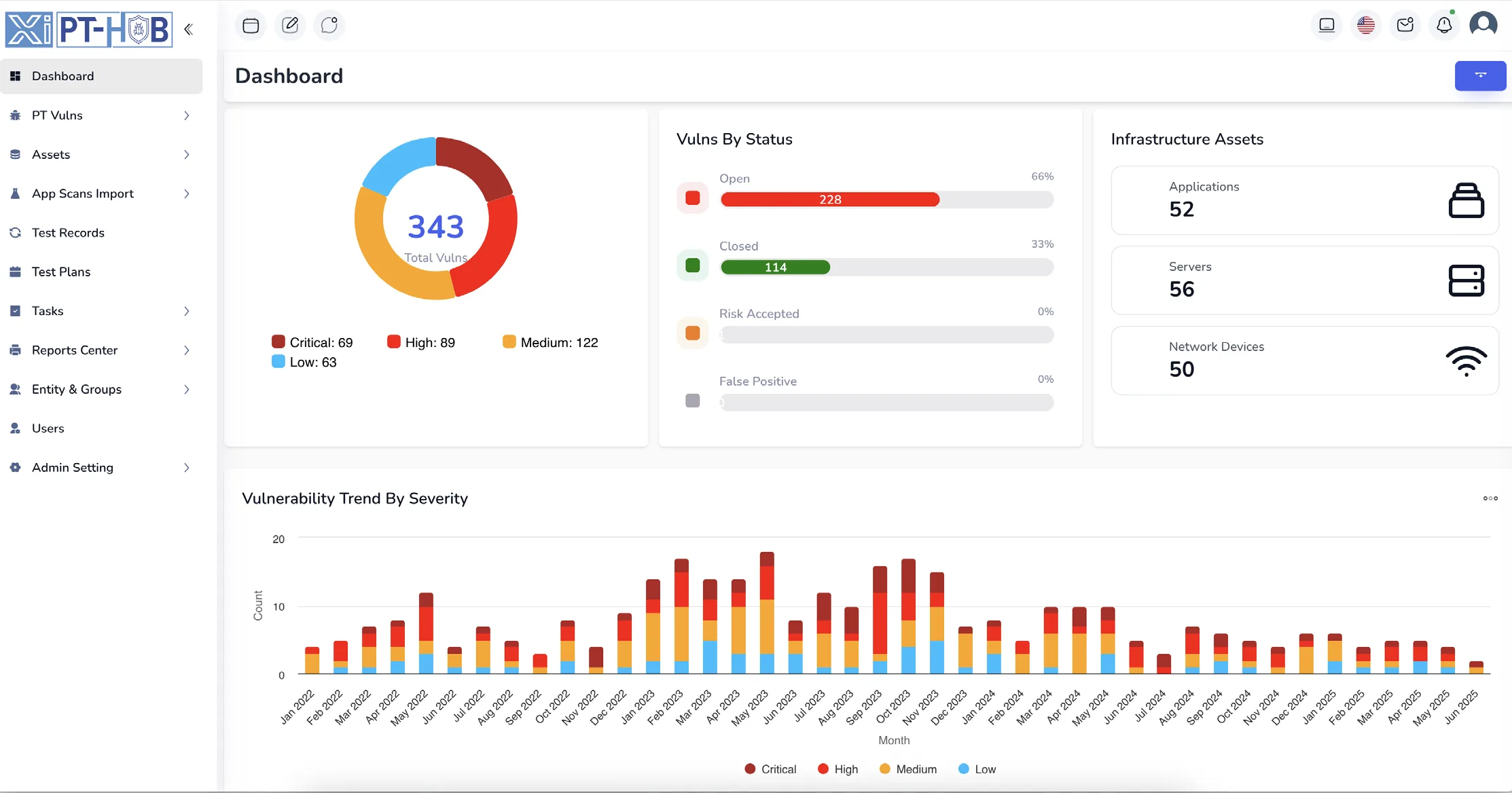Screen dimensions: 1512x793
Task: Open the calendar icon in top toolbar
Action: pyautogui.click(x=251, y=26)
